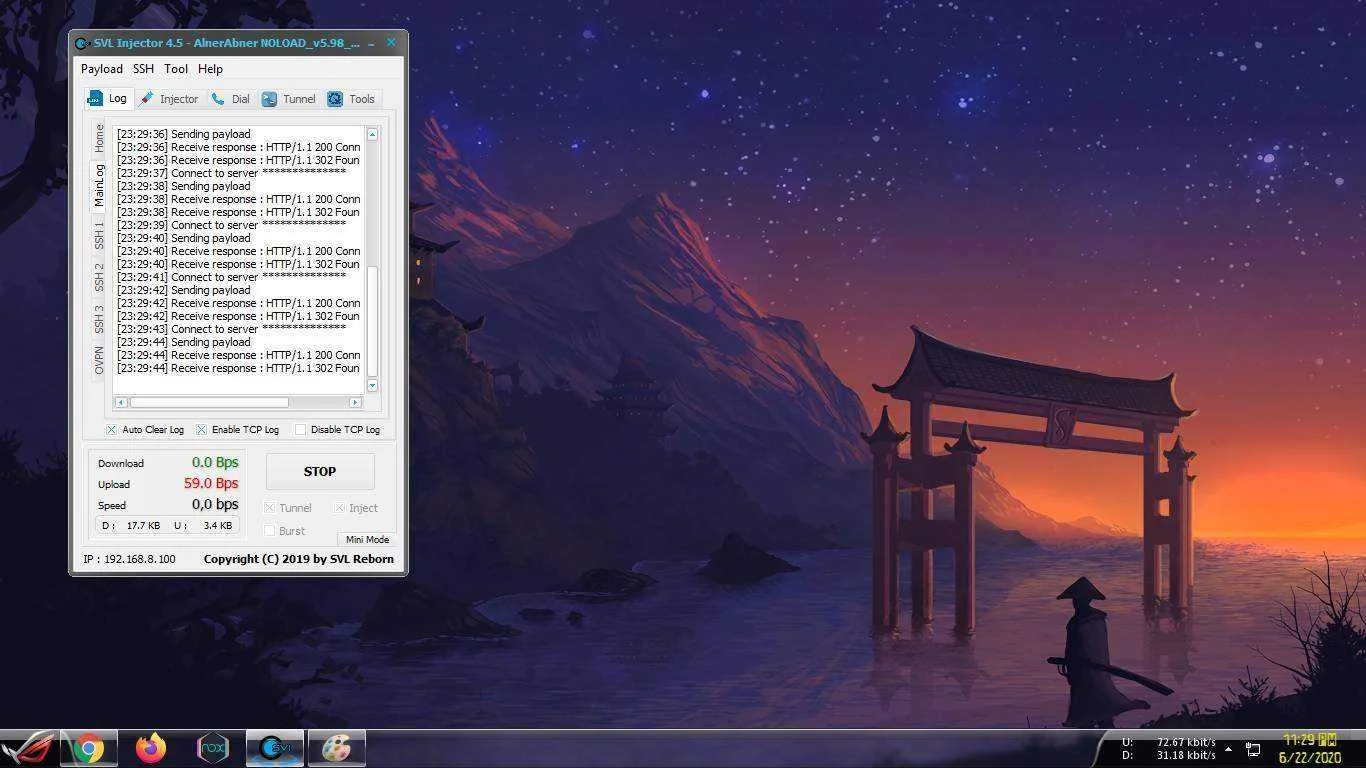Click log line '[23:29:36] Sending payload'

click(184, 134)
